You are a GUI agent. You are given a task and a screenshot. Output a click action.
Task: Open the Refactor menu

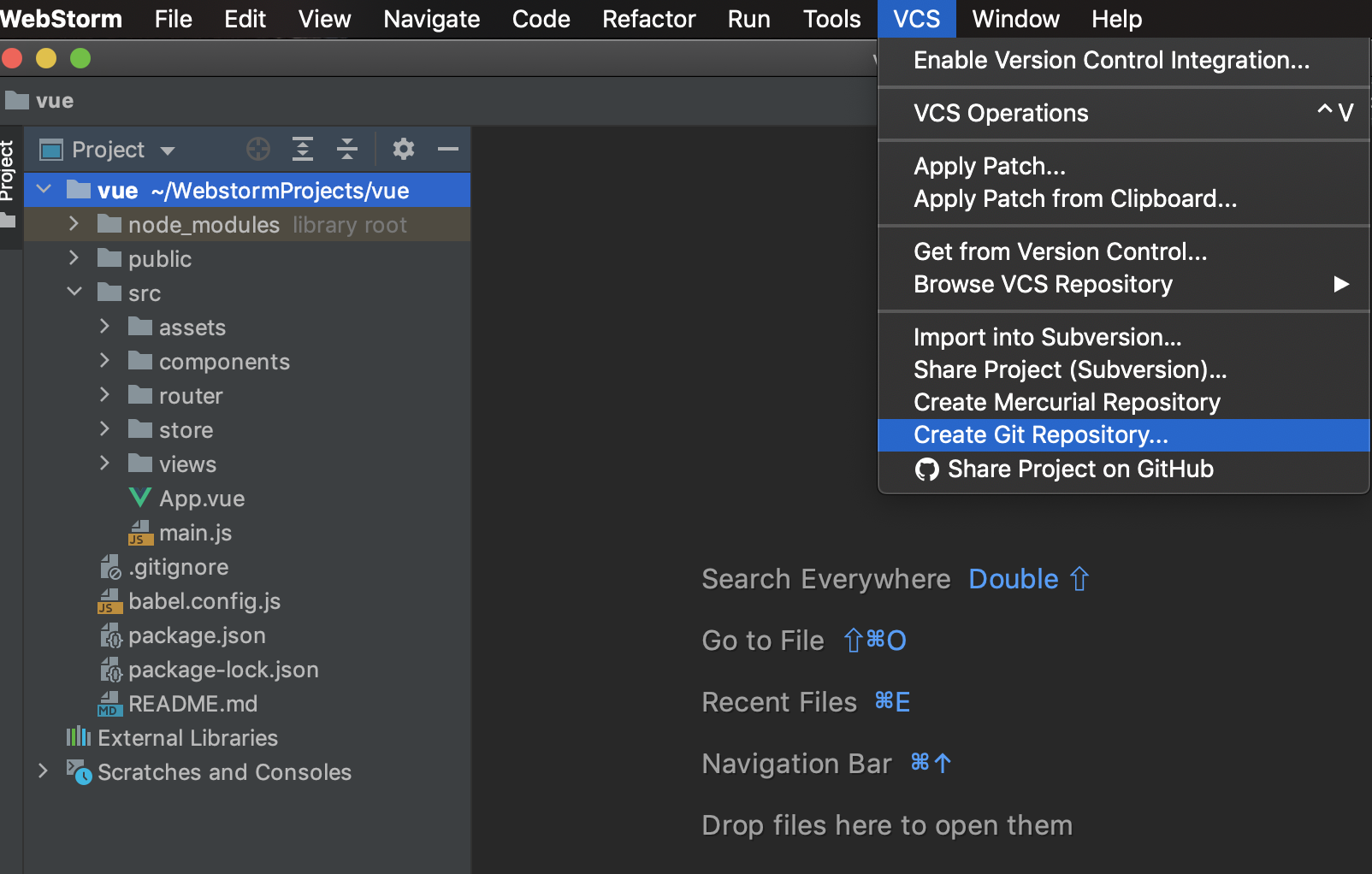click(649, 19)
